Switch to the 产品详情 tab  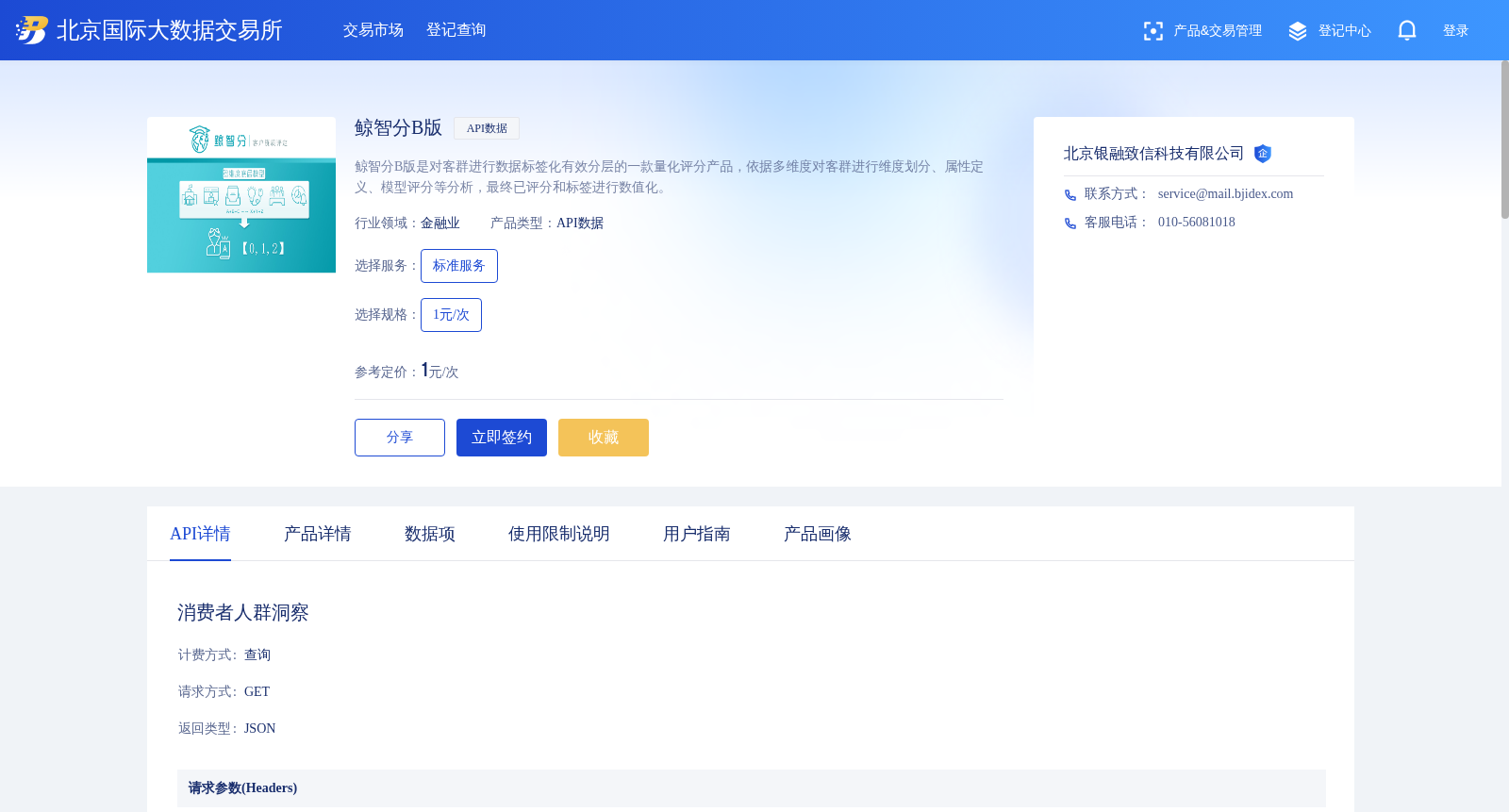318,534
